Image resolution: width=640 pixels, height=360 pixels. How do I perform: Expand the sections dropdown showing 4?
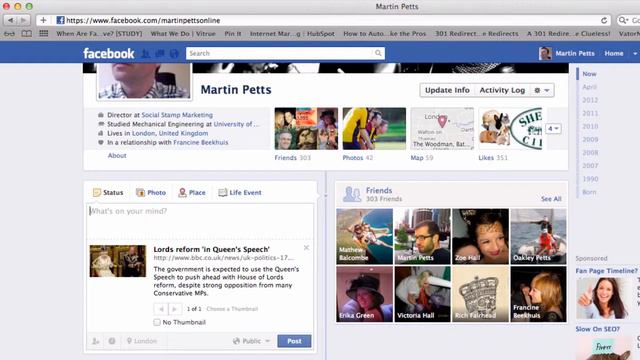pyautogui.click(x=553, y=129)
